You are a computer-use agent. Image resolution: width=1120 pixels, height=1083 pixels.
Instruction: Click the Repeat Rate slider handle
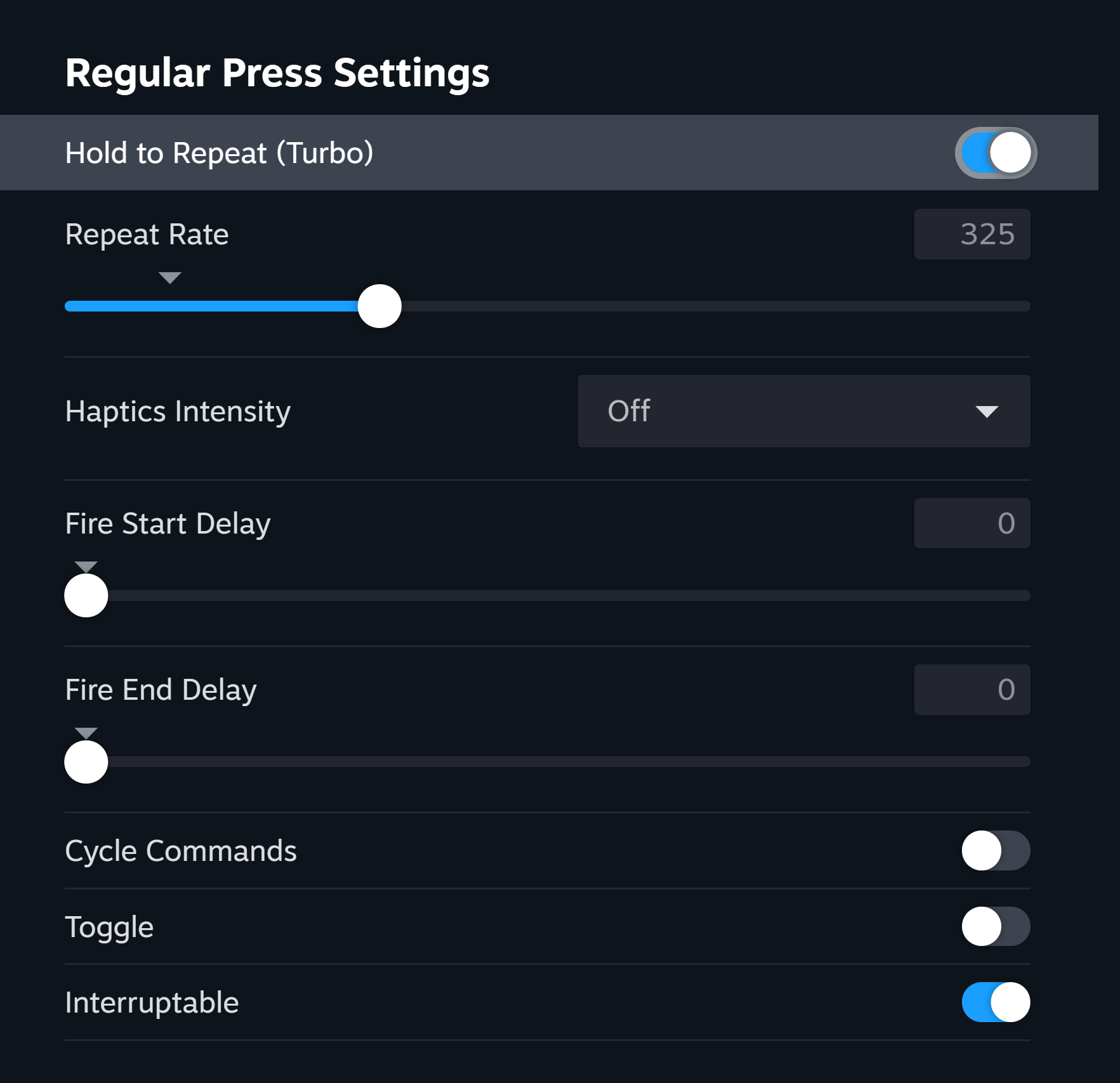pyautogui.click(x=379, y=306)
